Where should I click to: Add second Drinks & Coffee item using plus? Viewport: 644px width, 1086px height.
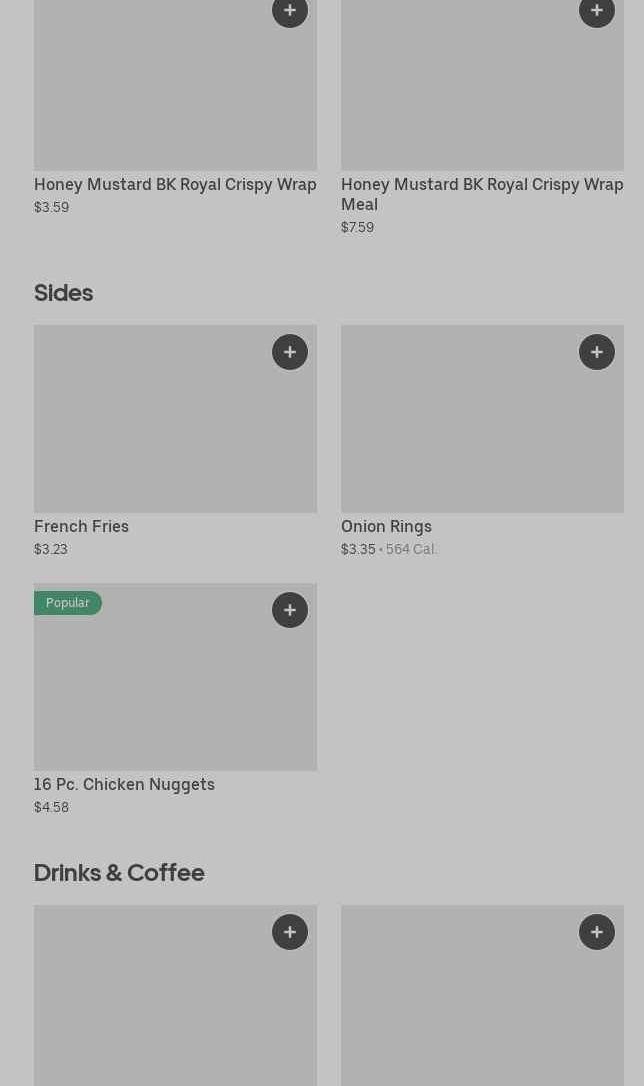coord(597,932)
